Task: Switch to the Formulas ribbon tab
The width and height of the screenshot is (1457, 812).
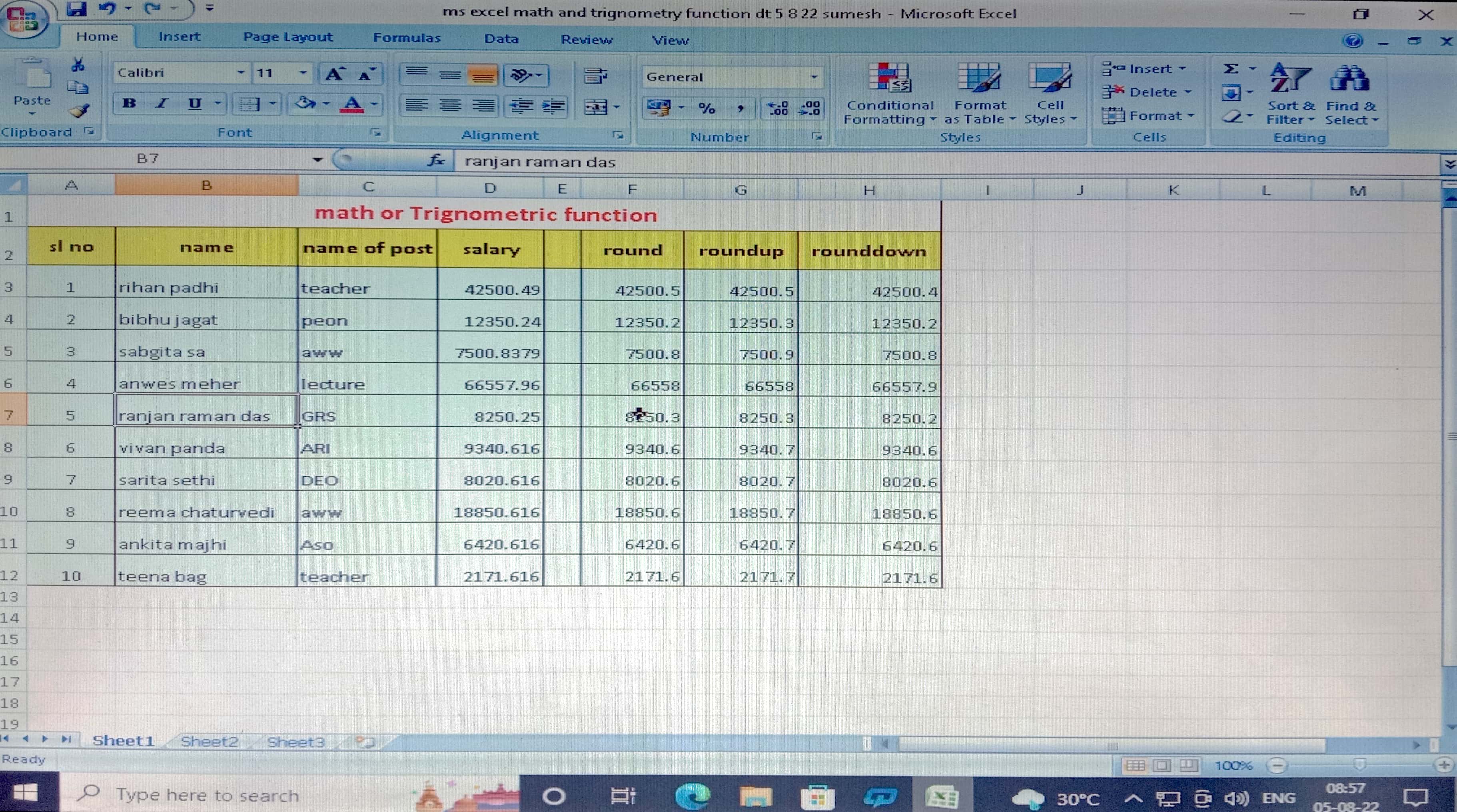Action: [406, 38]
